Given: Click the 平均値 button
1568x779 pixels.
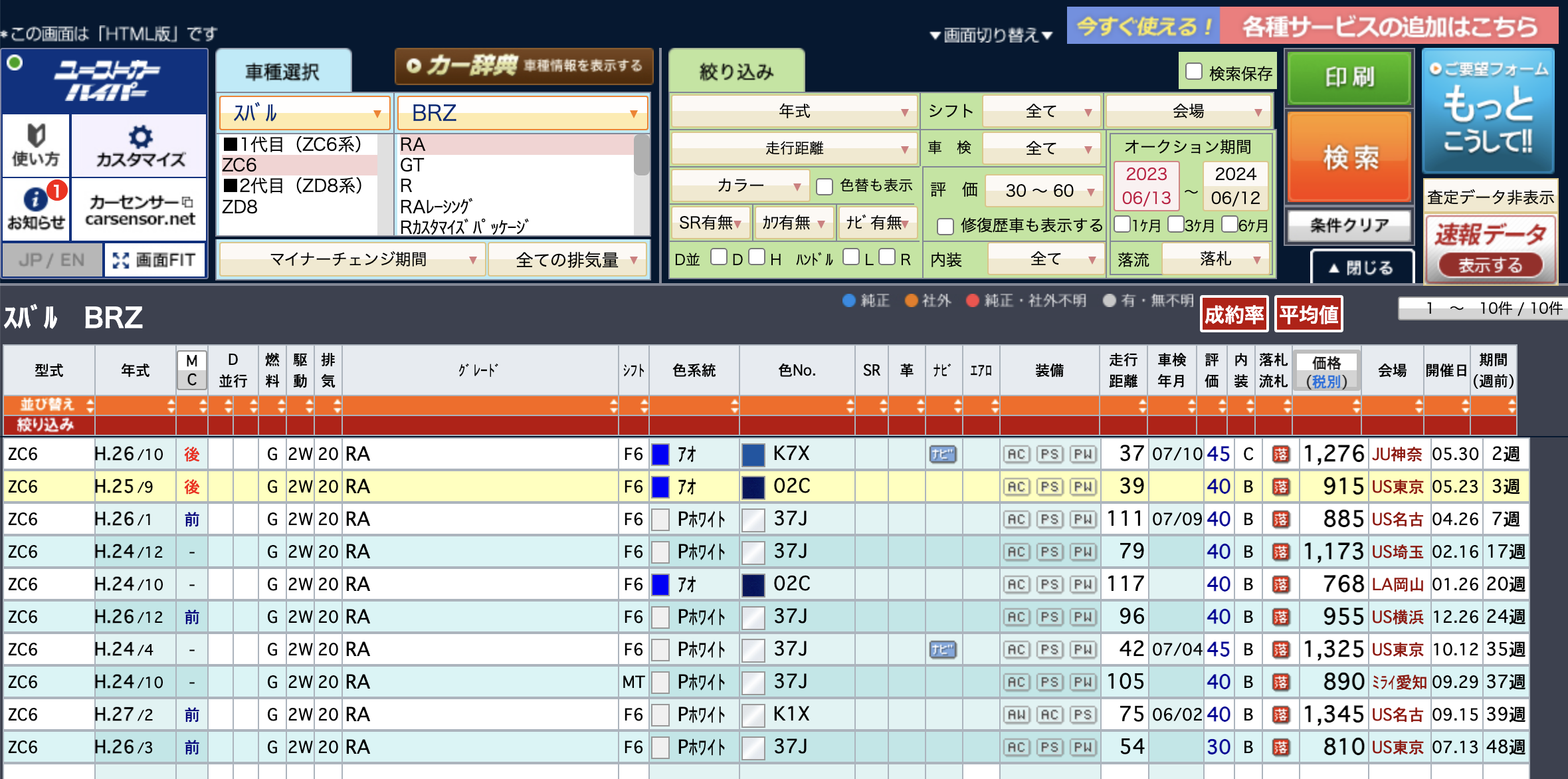Looking at the screenshot, I should coord(1309,314).
